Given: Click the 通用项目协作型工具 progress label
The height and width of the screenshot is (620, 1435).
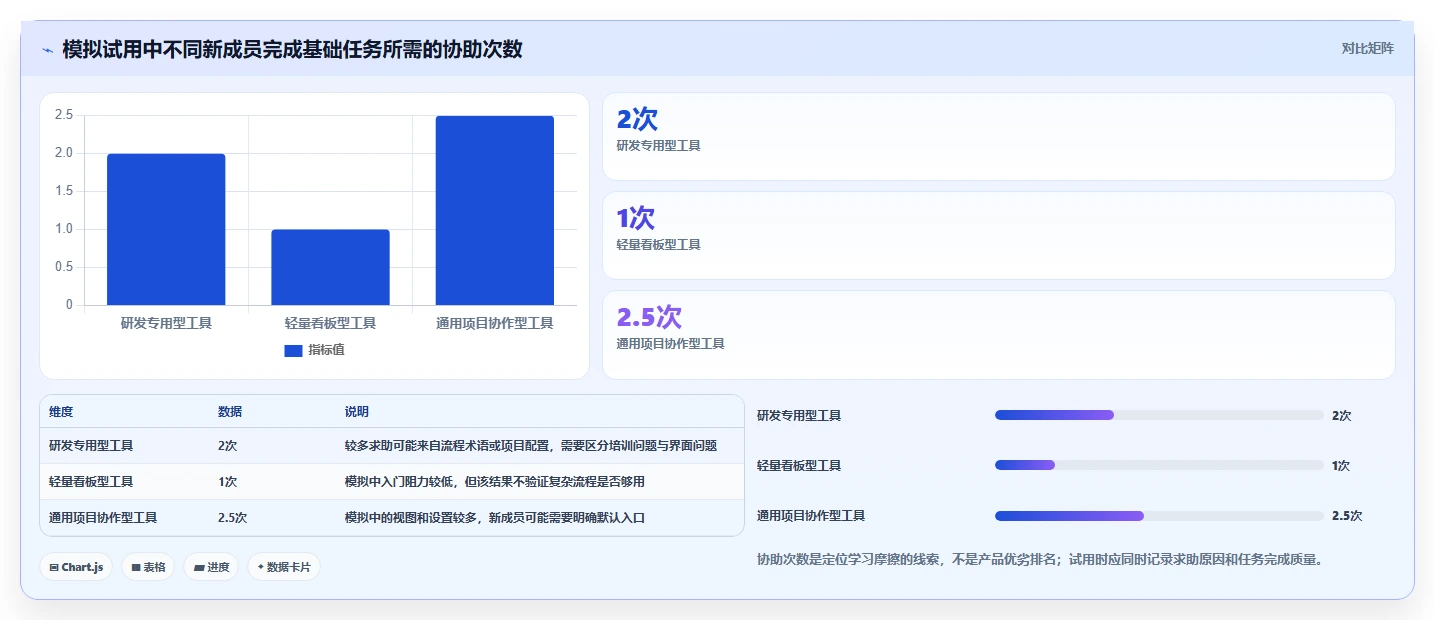Looking at the screenshot, I should (x=811, y=516).
